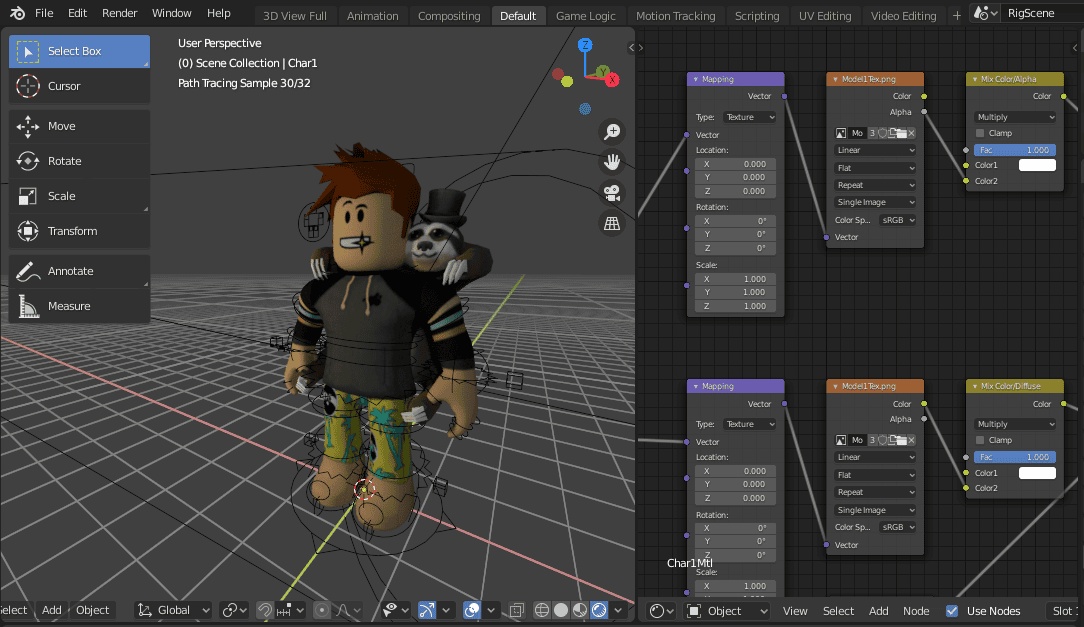Click the Fac slider in Mix Color/Alpha
The image size is (1084, 627).
[1013, 148]
